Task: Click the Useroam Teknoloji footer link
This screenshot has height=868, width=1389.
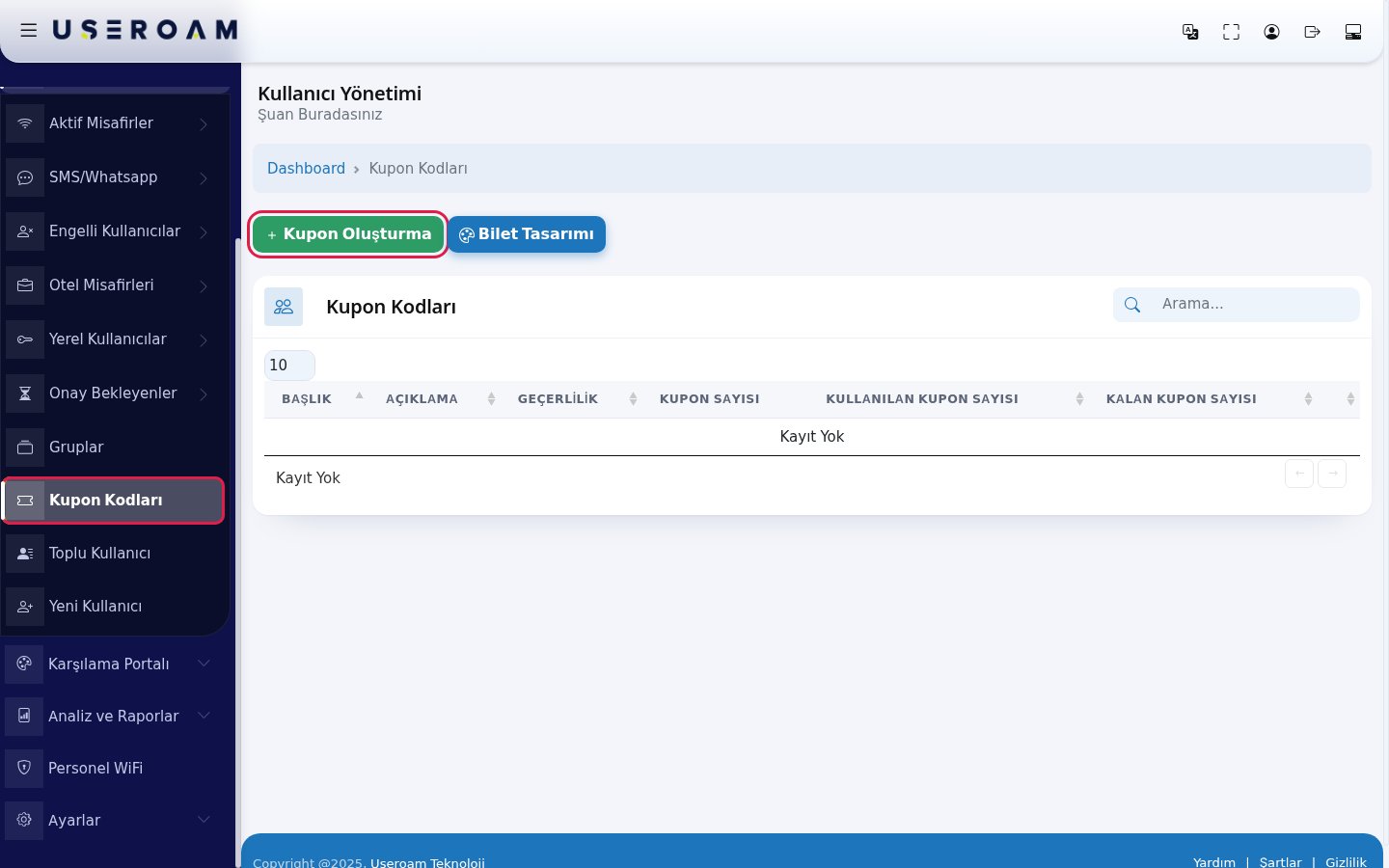Action: [427, 862]
